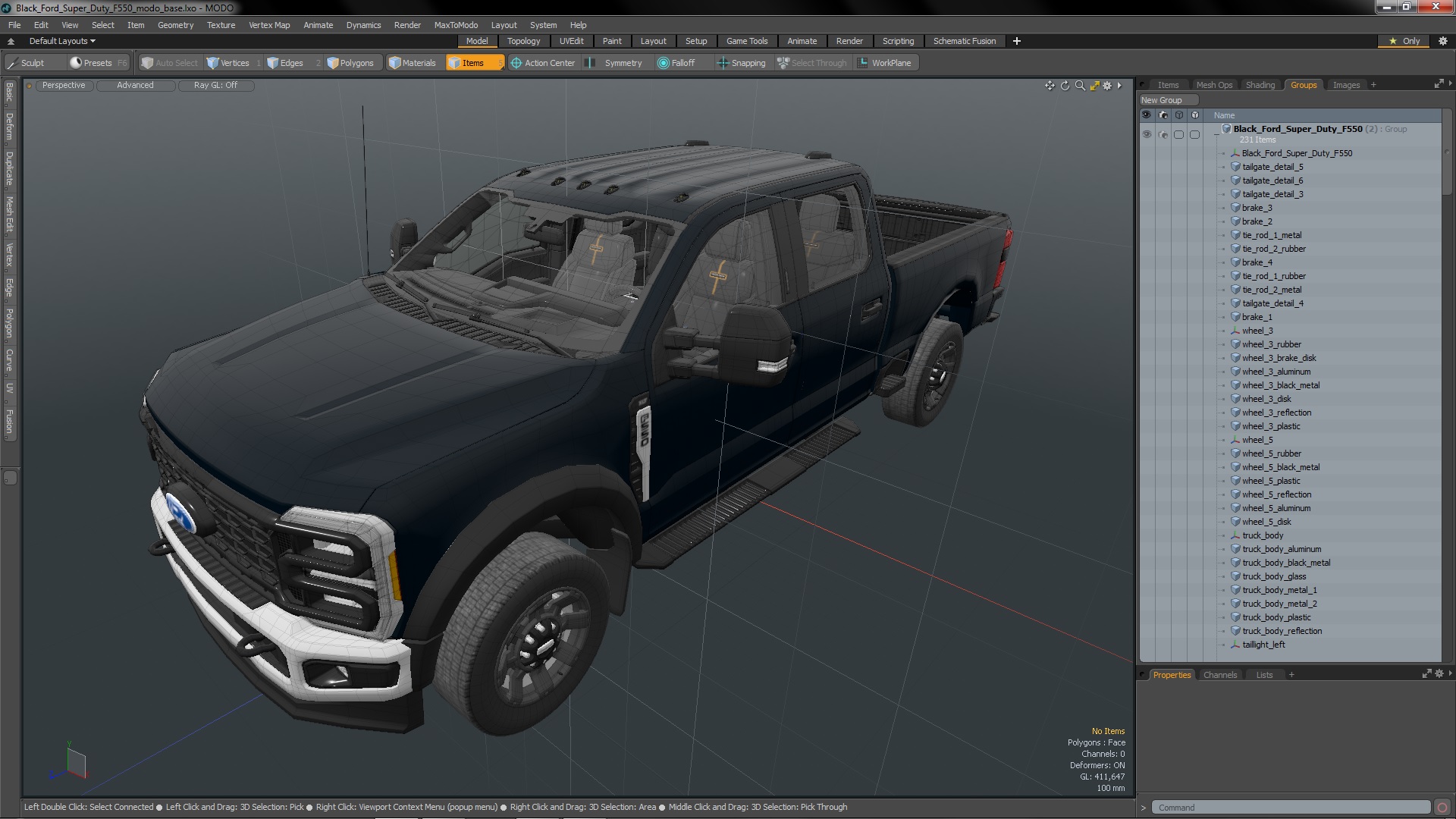Open the Default Layouts dropdown
This screenshot has width=1456, height=819.
[62, 41]
